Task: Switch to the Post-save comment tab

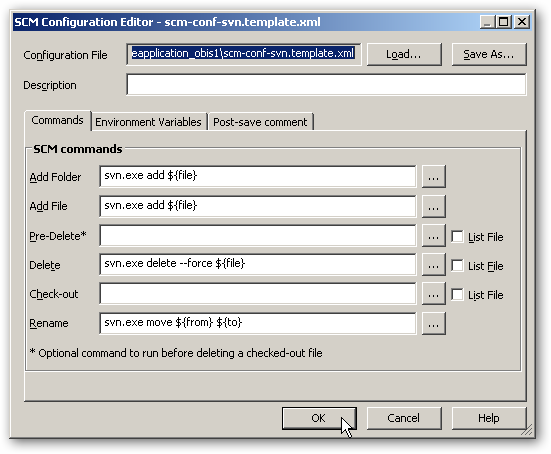Action: [x=260, y=122]
